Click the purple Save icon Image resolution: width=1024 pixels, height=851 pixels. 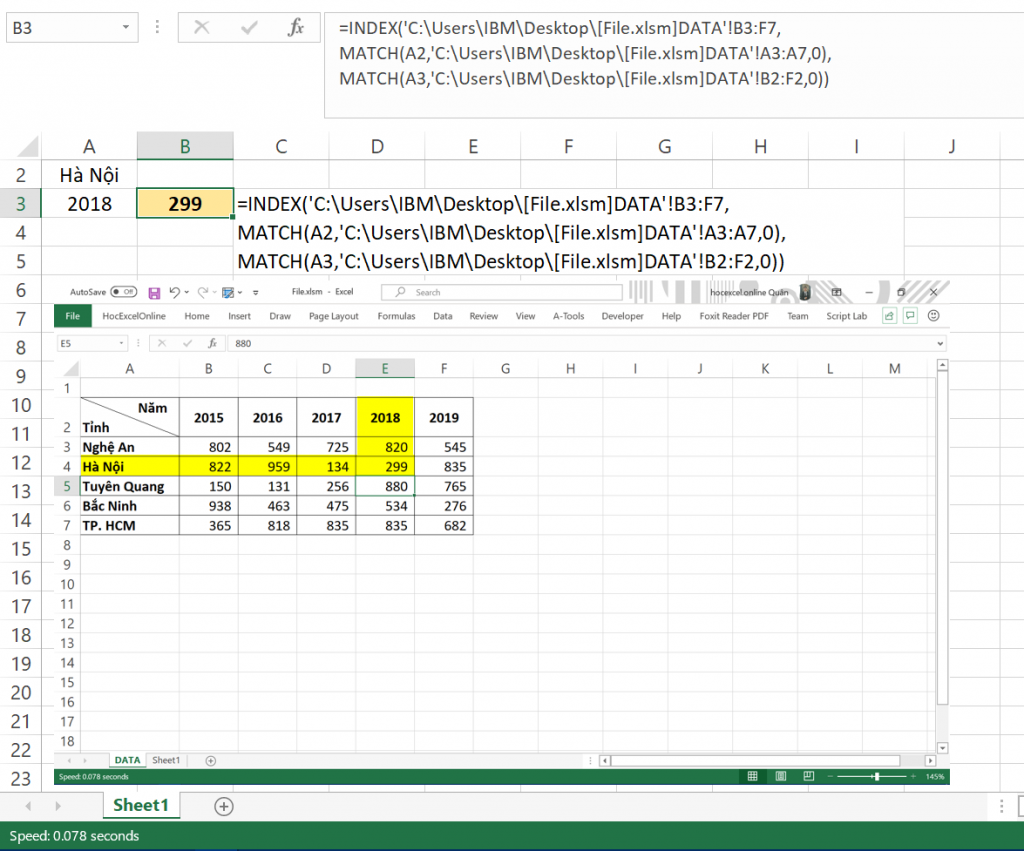point(154,293)
